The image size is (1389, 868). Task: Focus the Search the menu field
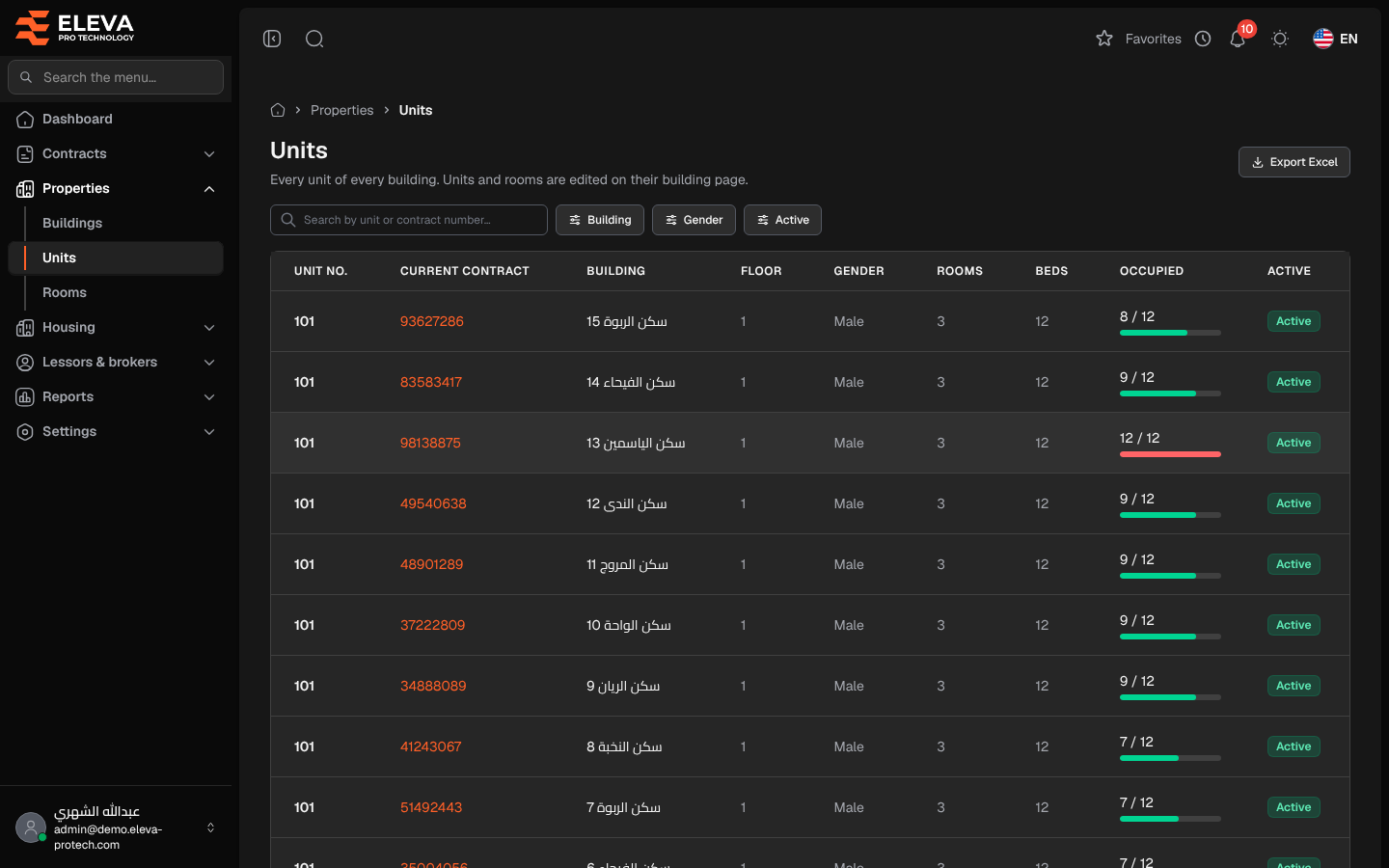click(116, 77)
